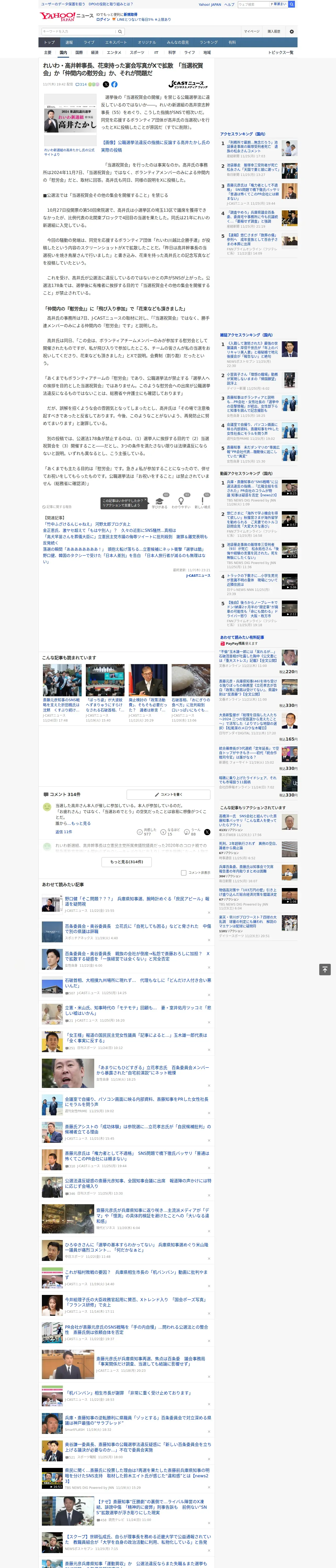
Task: Open the 購入履歴 link
Action: pyautogui.click(x=274, y=31)
